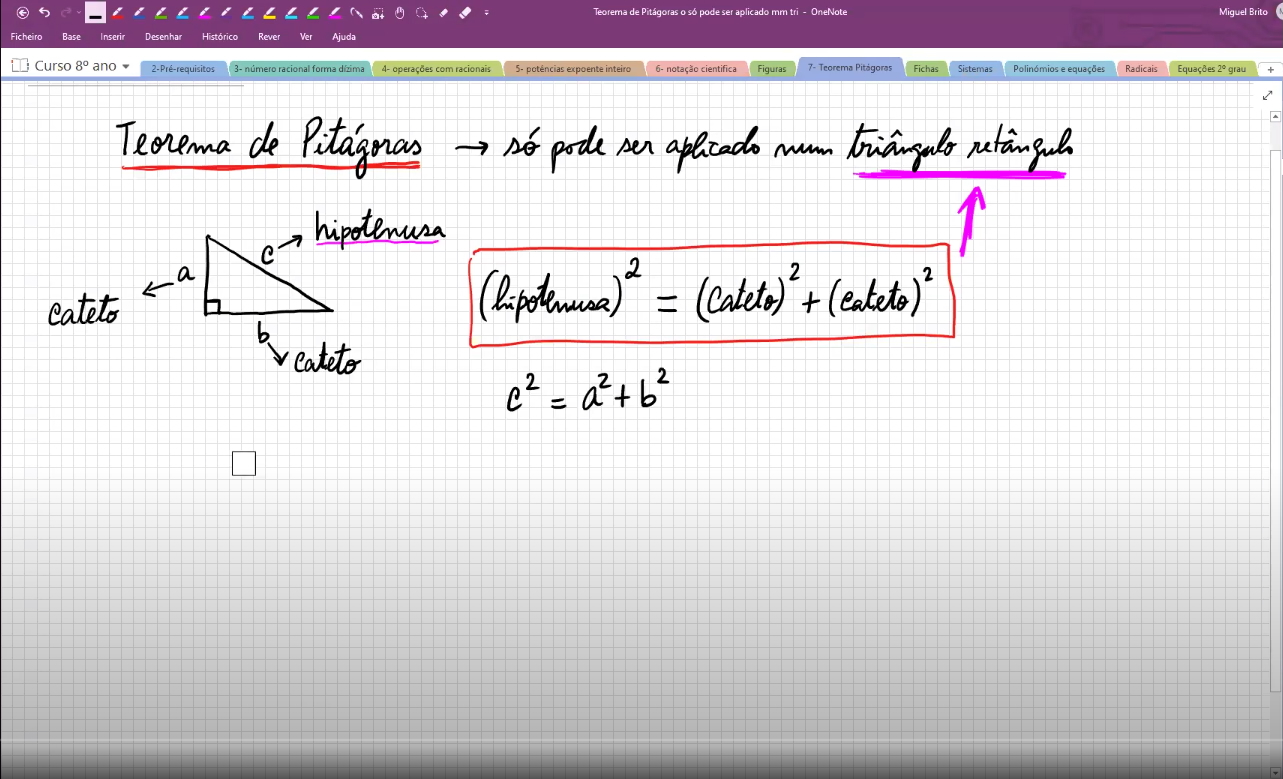Open the Histórico ribbon tab
1283x779 pixels.
click(x=220, y=37)
